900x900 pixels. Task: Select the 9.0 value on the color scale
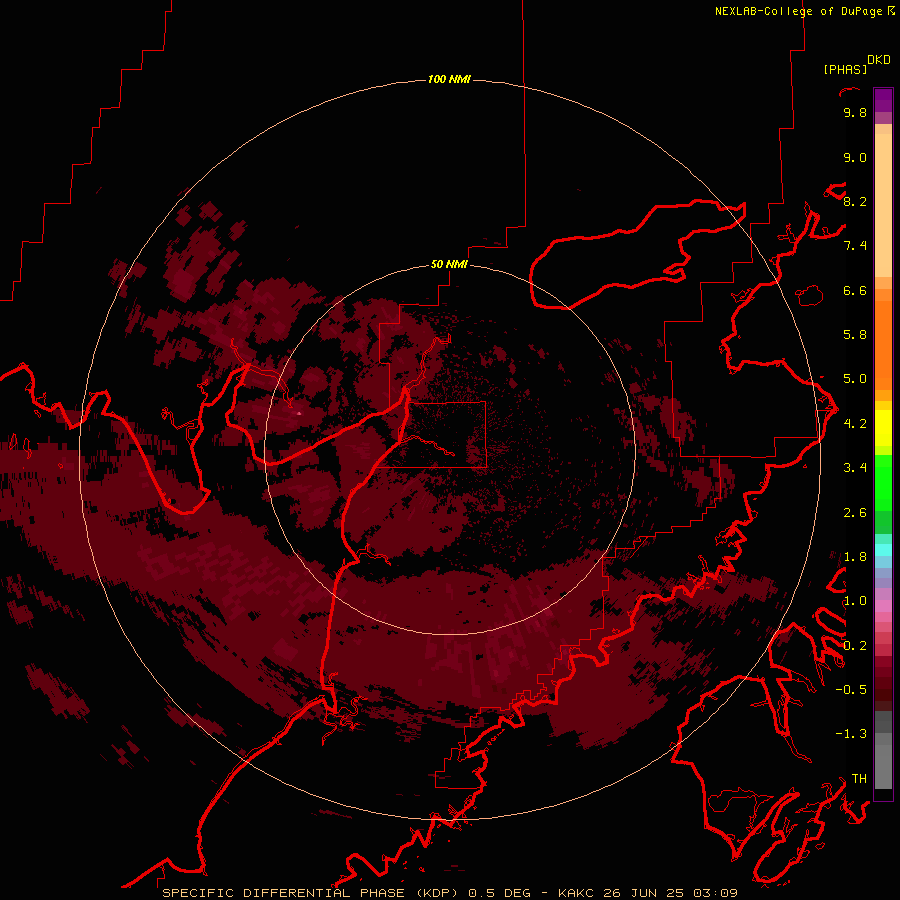pos(855,157)
